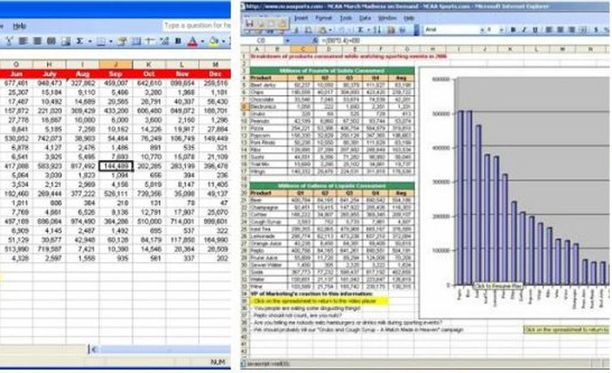Select the Borders icon in the left toolbar
Image resolution: width=612 pixels, height=373 pixels.
coord(101,41)
